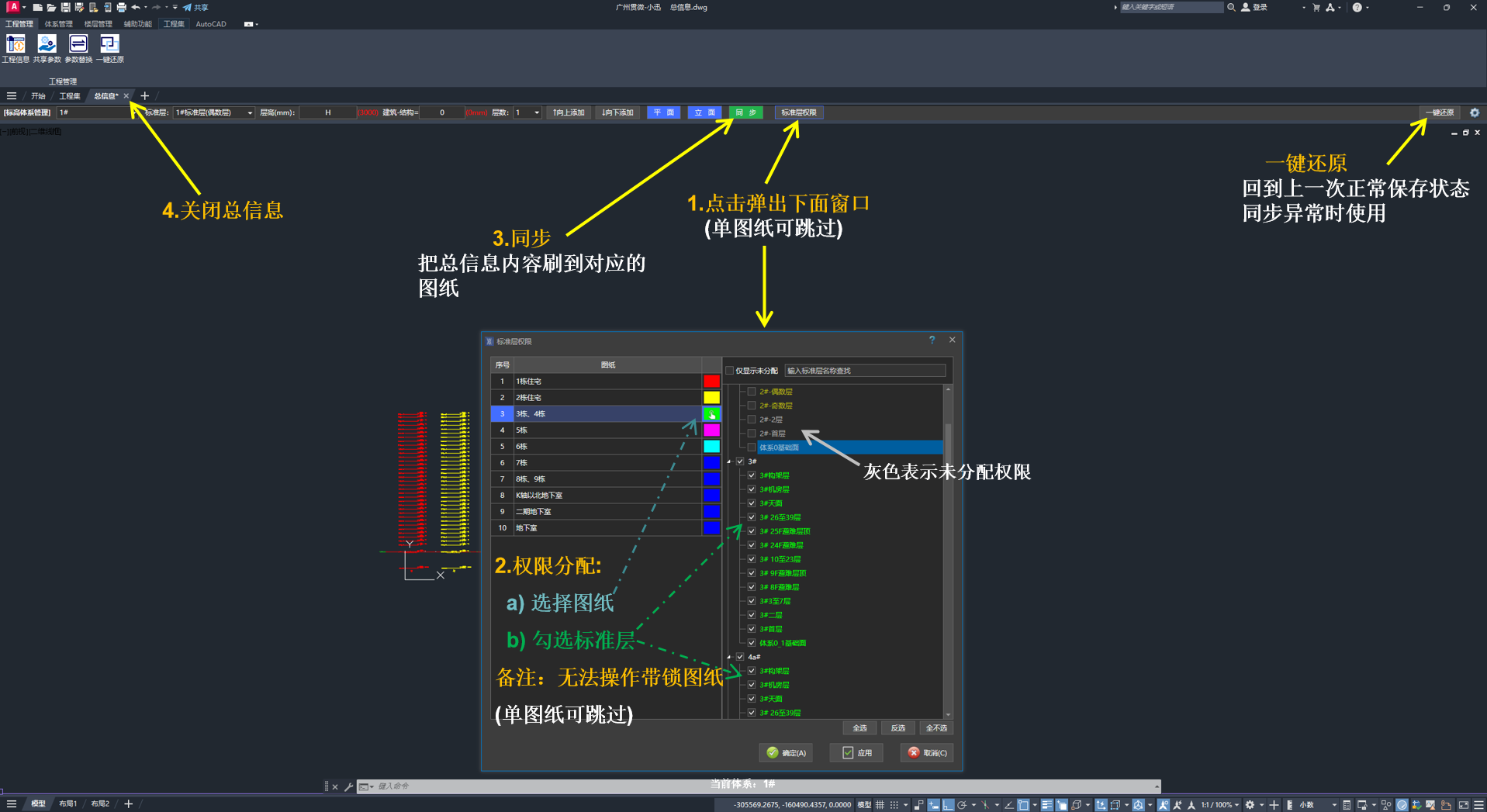Viewport: 1487px width, 812px height.
Task: Switch to the 楼层管理 ribbon tab
Action: pyautogui.click(x=99, y=24)
